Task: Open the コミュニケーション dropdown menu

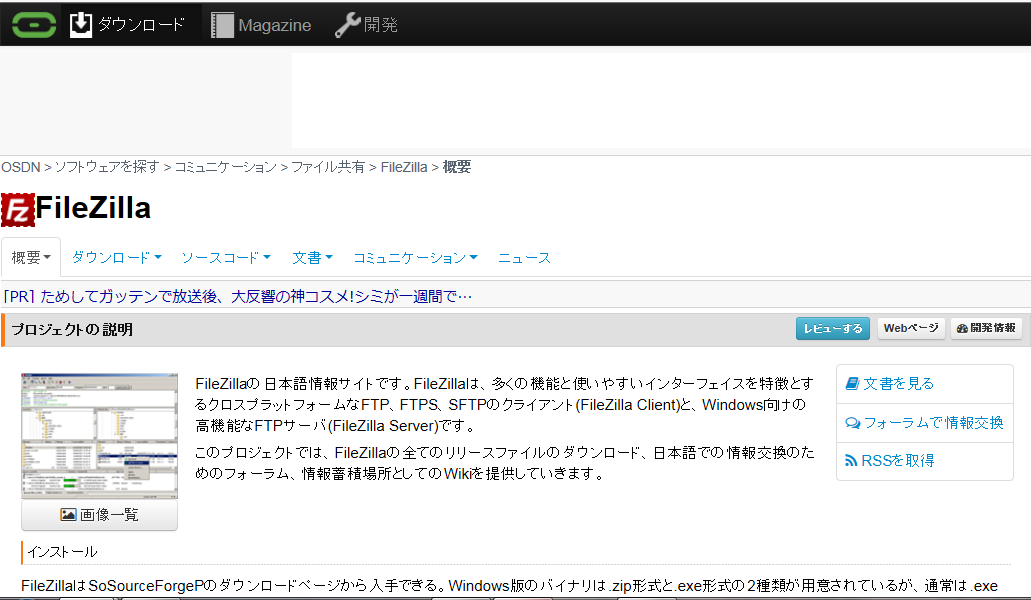Action: point(415,257)
